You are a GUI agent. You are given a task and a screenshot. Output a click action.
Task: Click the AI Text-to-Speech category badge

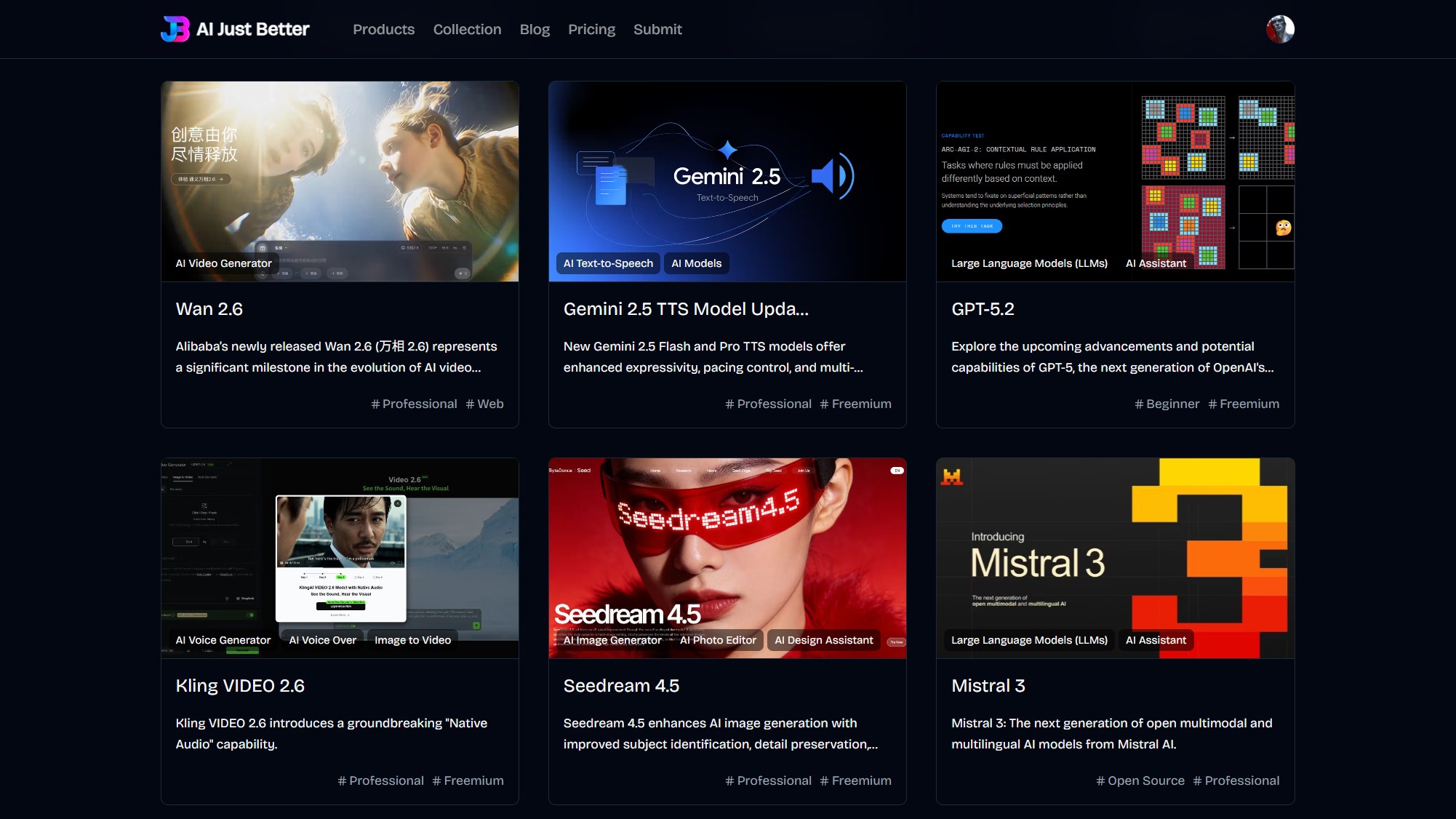point(608,263)
